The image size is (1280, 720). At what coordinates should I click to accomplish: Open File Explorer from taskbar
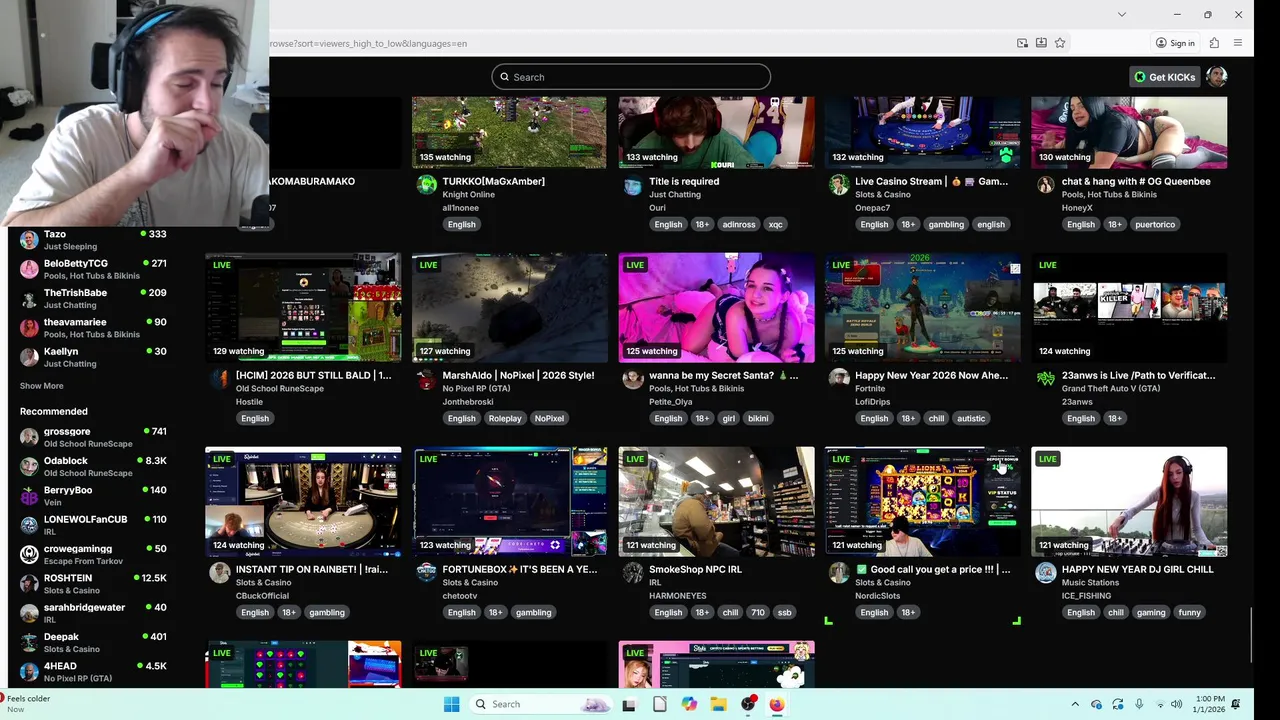[718, 704]
